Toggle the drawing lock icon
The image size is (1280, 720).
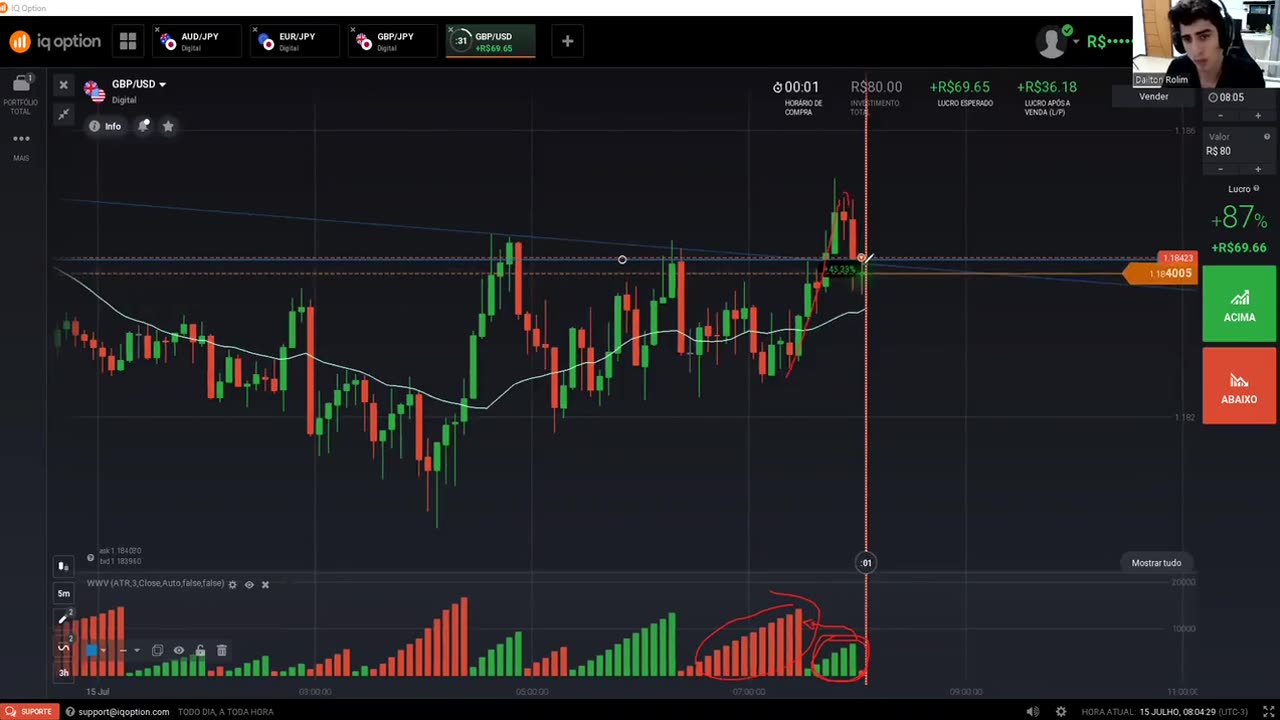(x=200, y=650)
